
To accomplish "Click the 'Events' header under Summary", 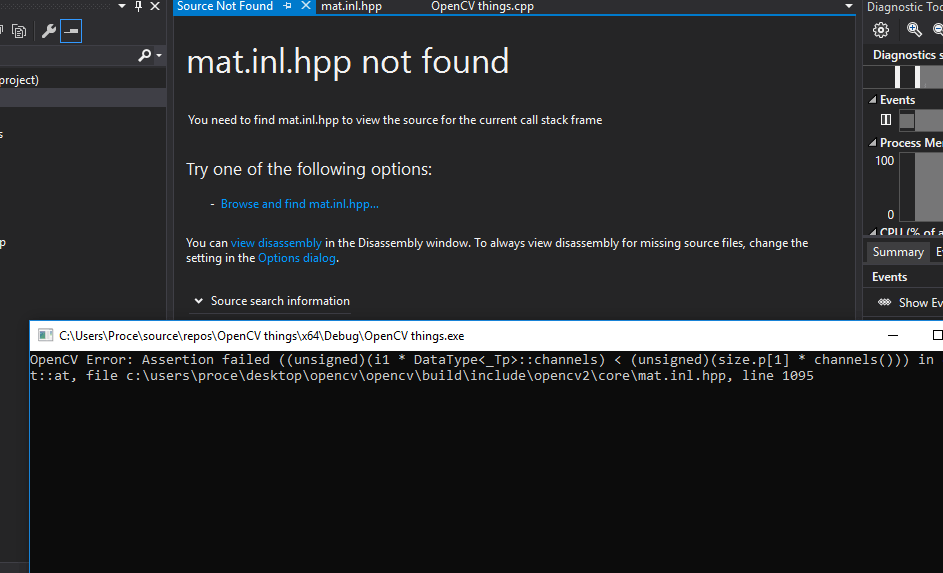I will 889,277.
